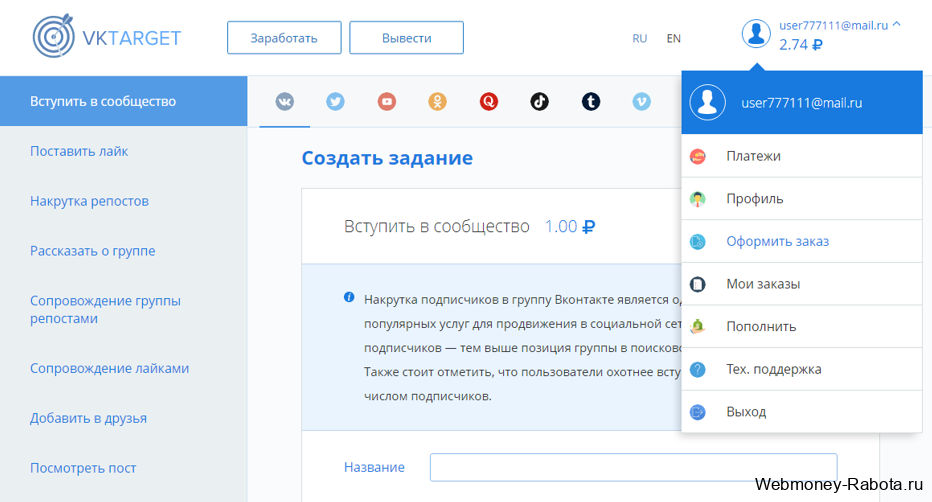Open Сопровождение лайками in the sidebar
Screen dimensions: 932x502
point(109,368)
